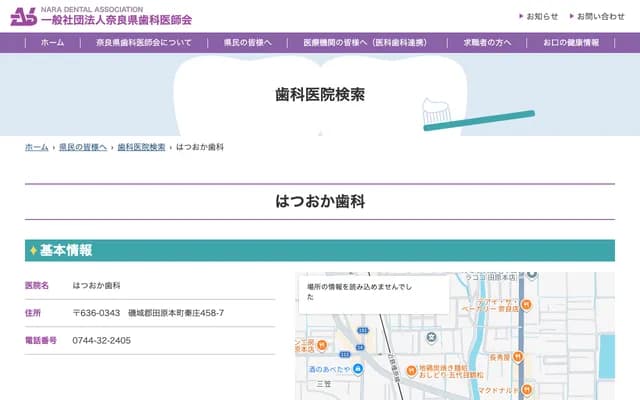Click the Nara Dental Association logo

(100, 16)
